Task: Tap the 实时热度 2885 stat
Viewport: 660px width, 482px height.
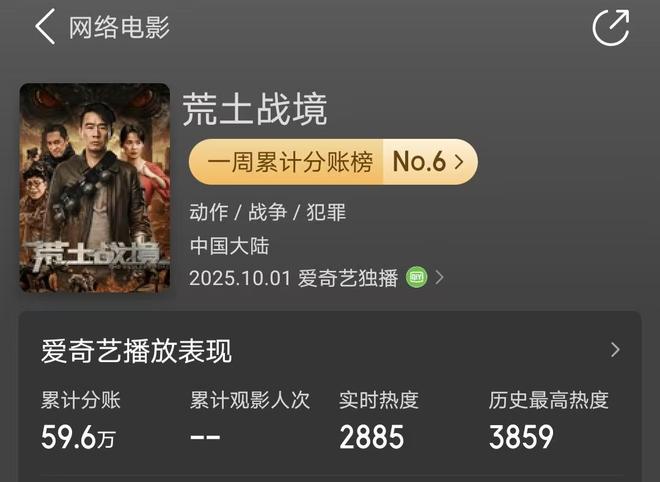Action: pos(379,420)
